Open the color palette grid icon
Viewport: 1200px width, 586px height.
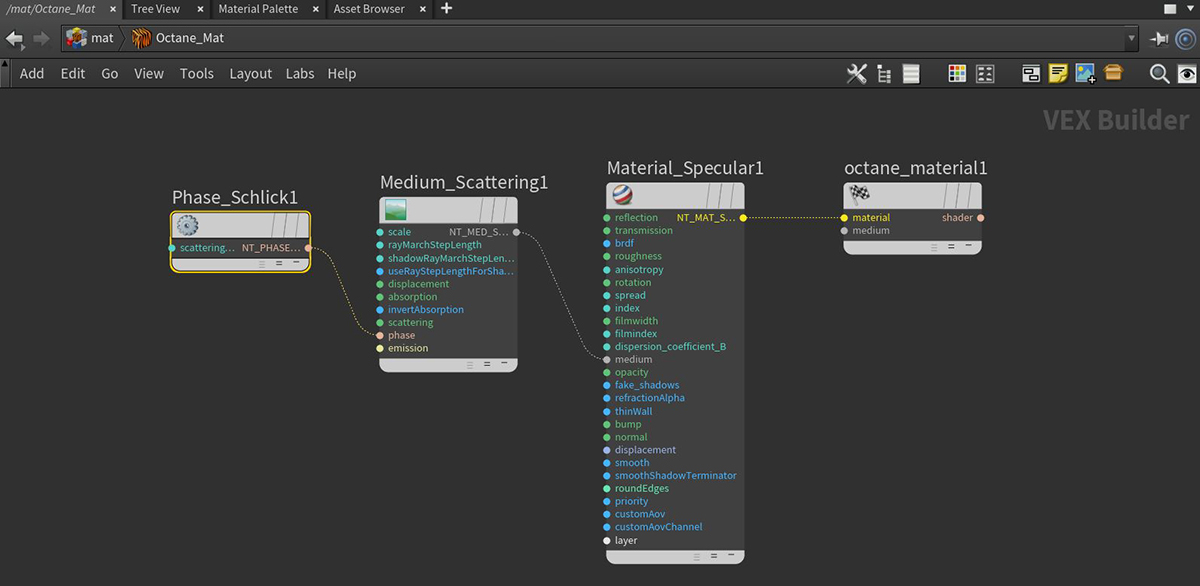[957, 74]
